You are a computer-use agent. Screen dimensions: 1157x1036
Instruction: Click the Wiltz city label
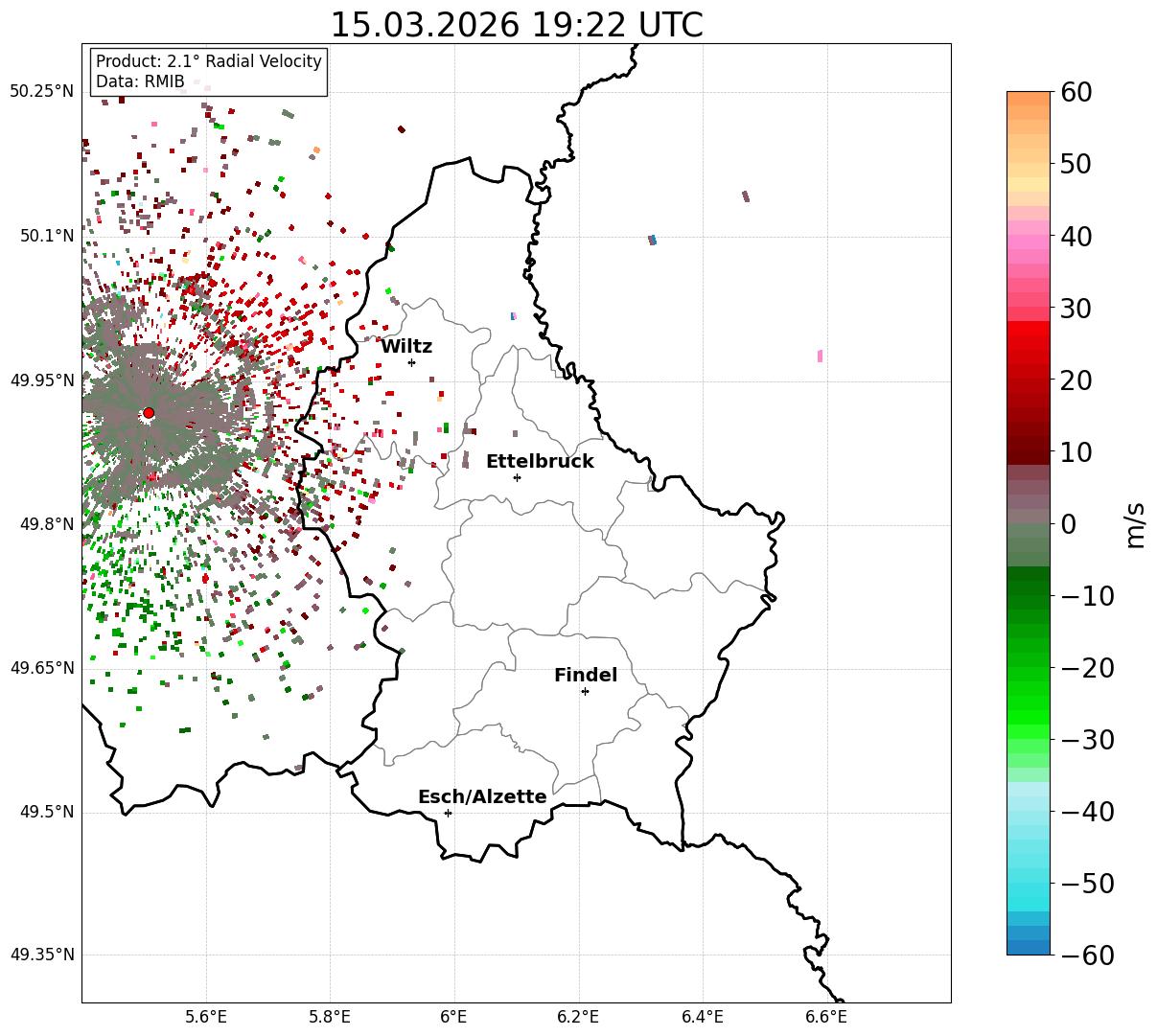tap(406, 347)
